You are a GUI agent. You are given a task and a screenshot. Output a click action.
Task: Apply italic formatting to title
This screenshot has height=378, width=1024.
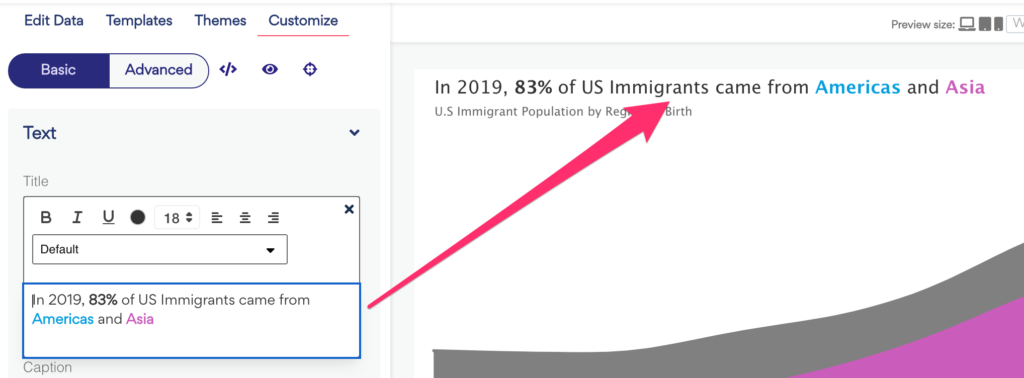(77, 217)
